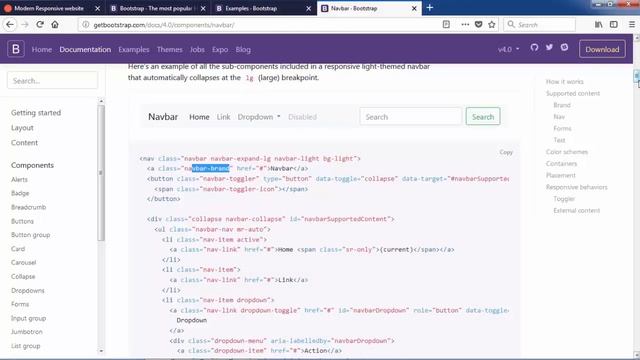This screenshot has height=360, width=640.
Task: Click the address bar URL field
Action: (261, 24)
